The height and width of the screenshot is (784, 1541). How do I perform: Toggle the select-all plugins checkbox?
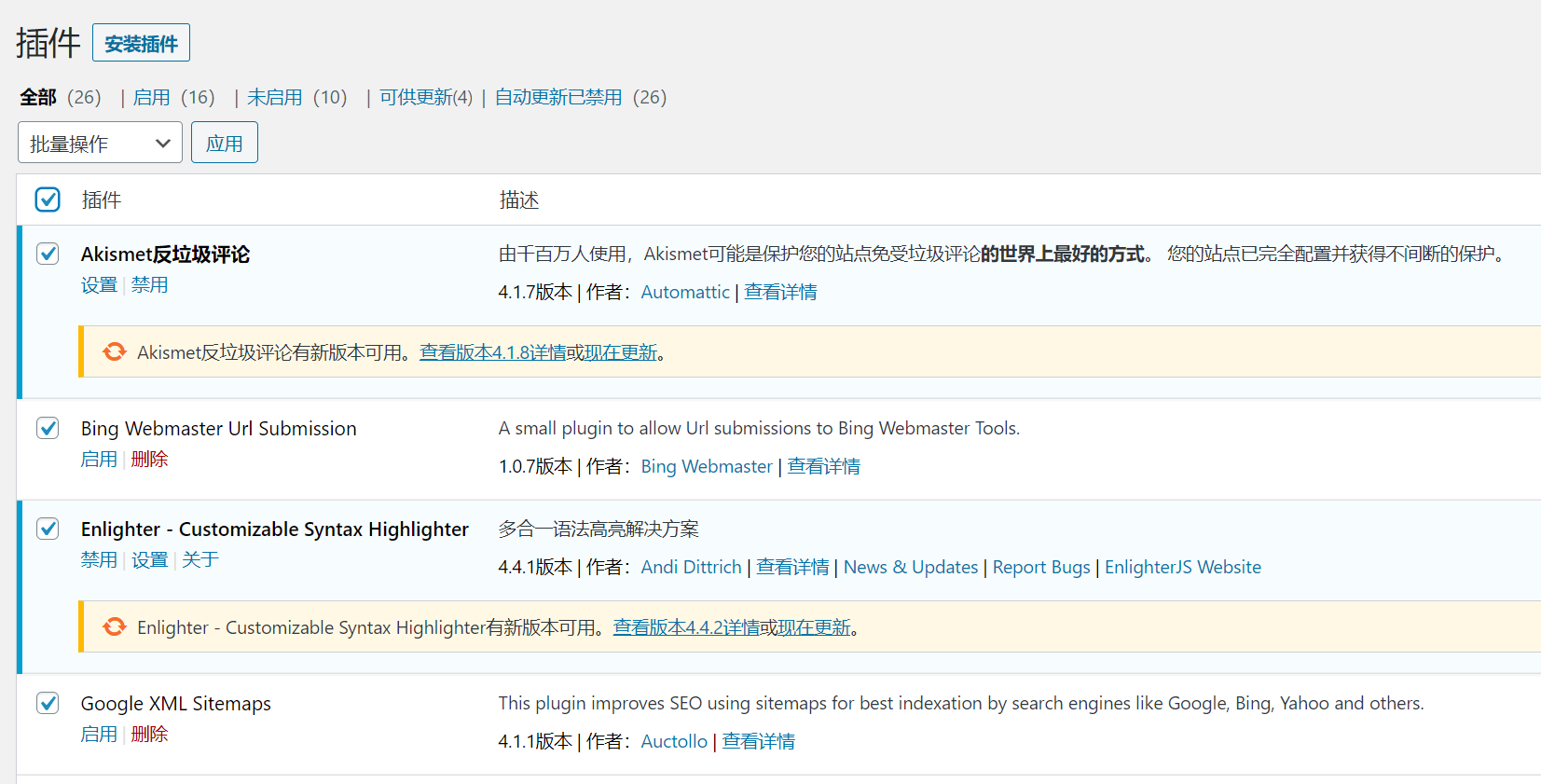(48, 199)
